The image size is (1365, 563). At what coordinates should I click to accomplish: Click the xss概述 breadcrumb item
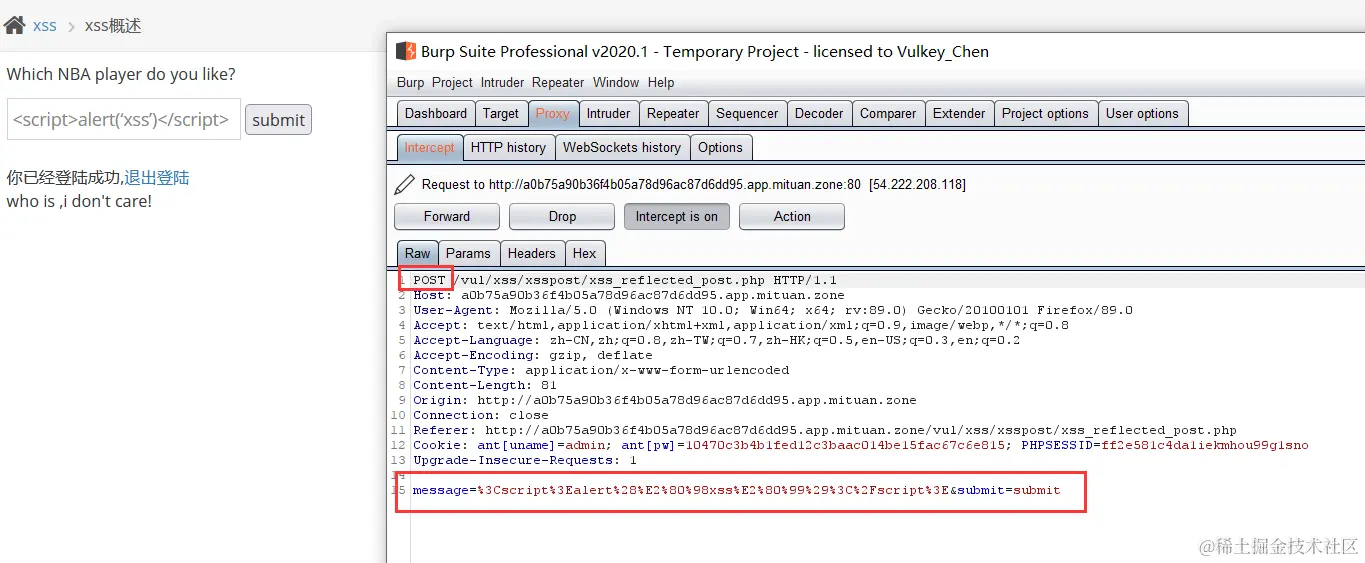coord(113,26)
